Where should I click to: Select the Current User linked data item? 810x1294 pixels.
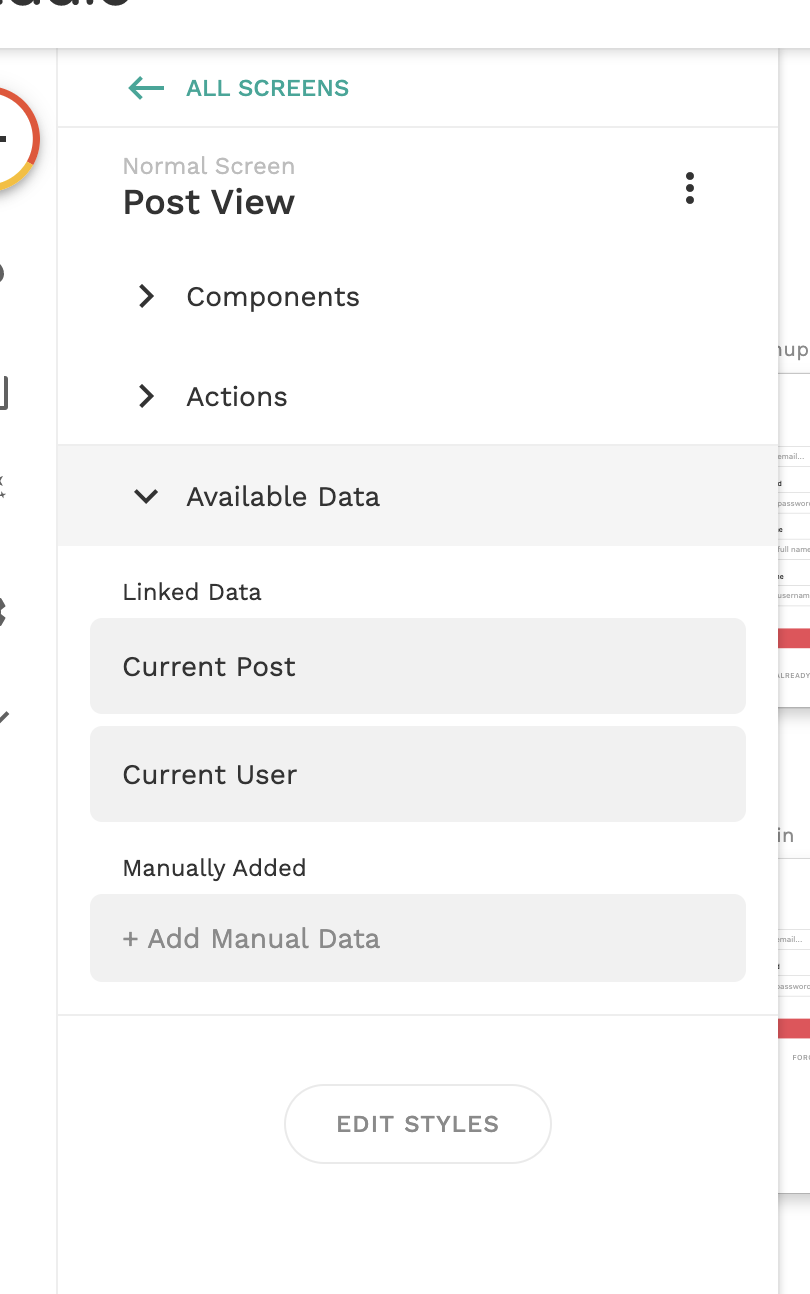coord(417,775)
